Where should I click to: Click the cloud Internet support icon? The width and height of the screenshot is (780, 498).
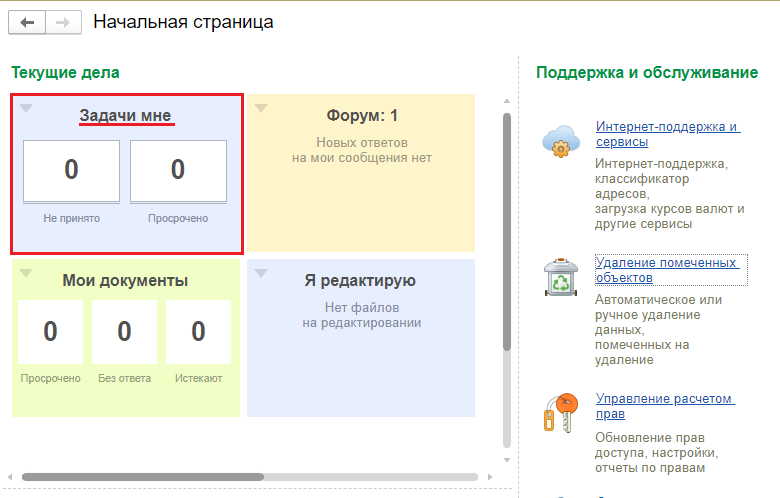(559, 142)
